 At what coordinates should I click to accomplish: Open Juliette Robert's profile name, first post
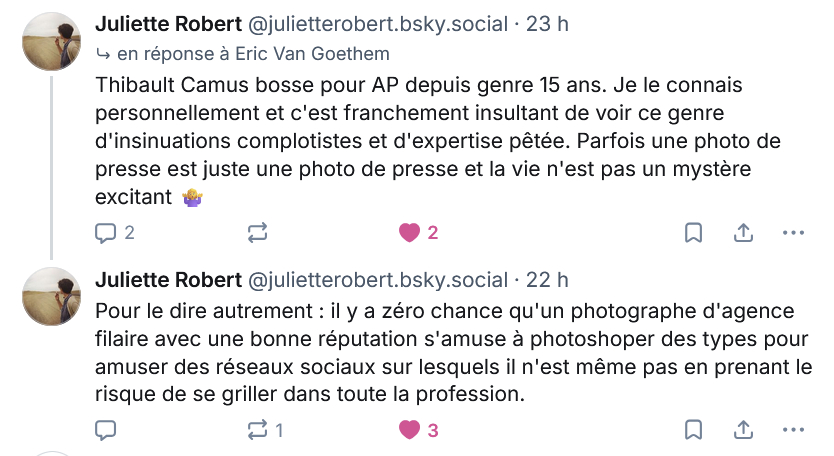[168, 24]
